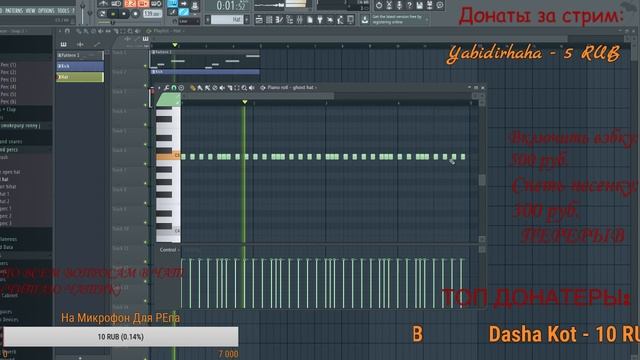
Task: Open the ghost hat target channel dropdown
Action: pos(291,88)
